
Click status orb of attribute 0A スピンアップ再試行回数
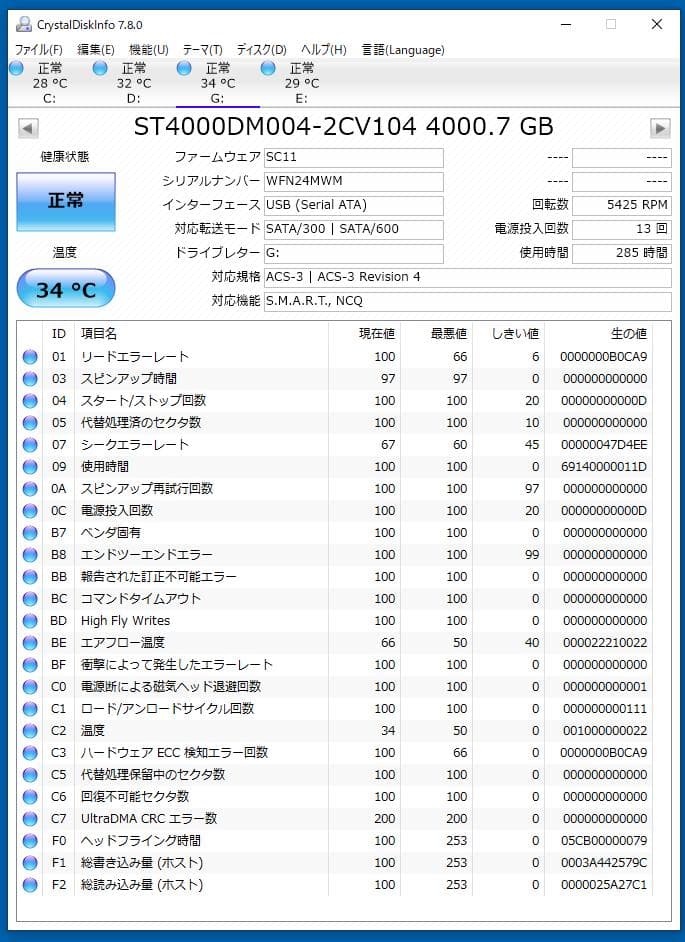pyautogui.click(x=30, y=489)
